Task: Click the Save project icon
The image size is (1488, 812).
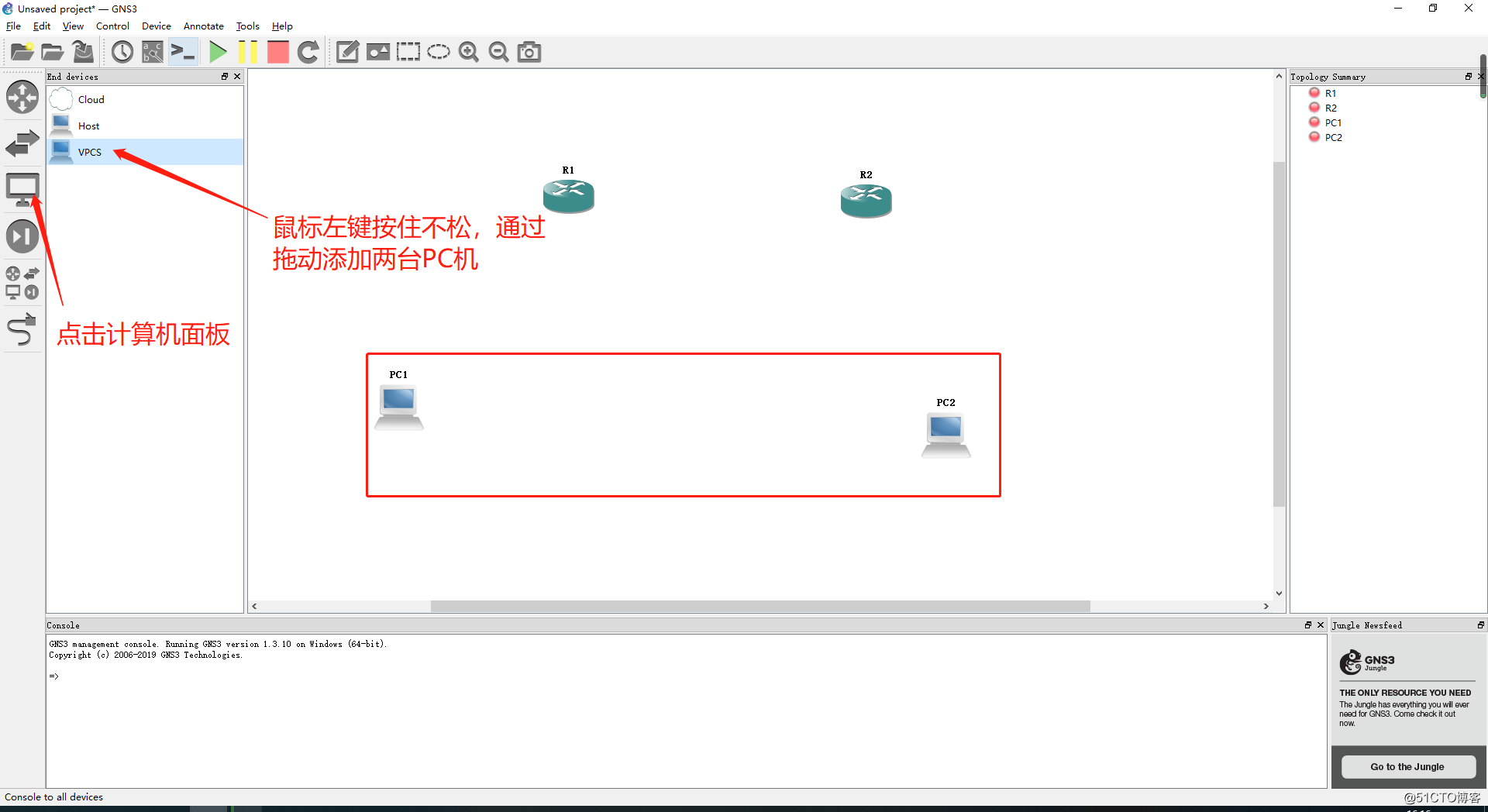Action: tap(83, 52)
